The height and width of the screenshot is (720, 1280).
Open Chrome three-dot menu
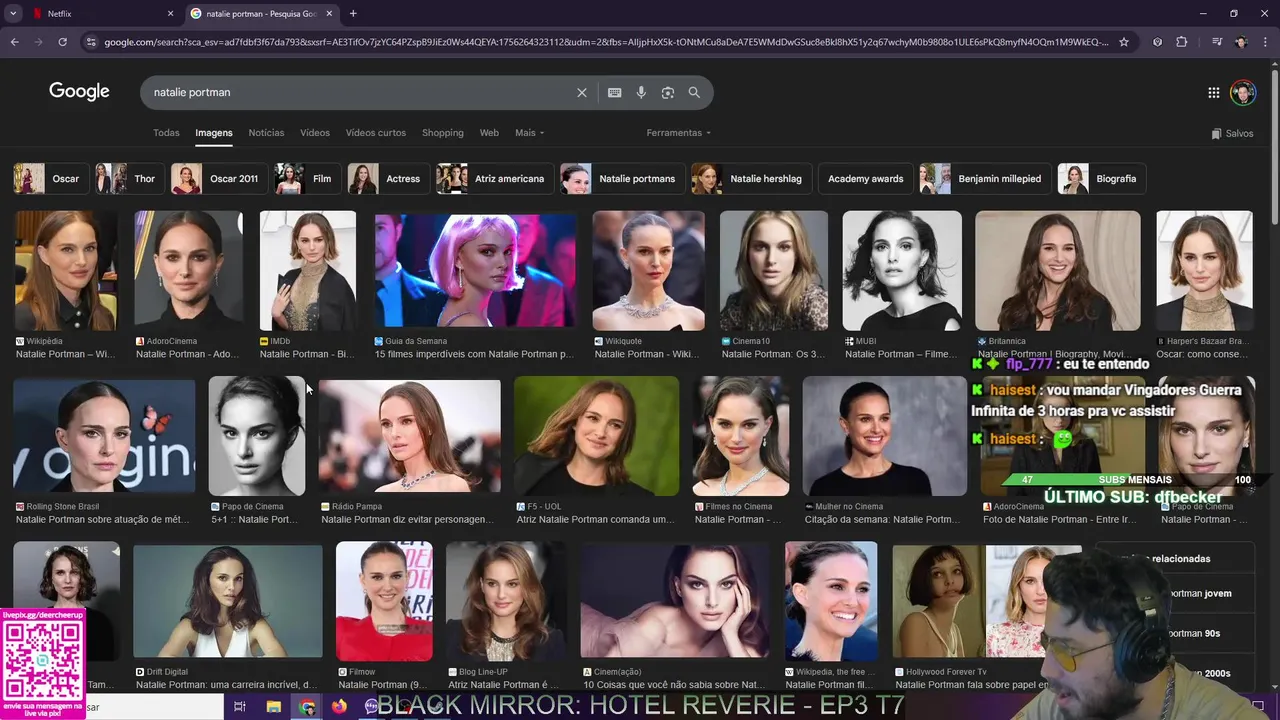click(1265, 42)
